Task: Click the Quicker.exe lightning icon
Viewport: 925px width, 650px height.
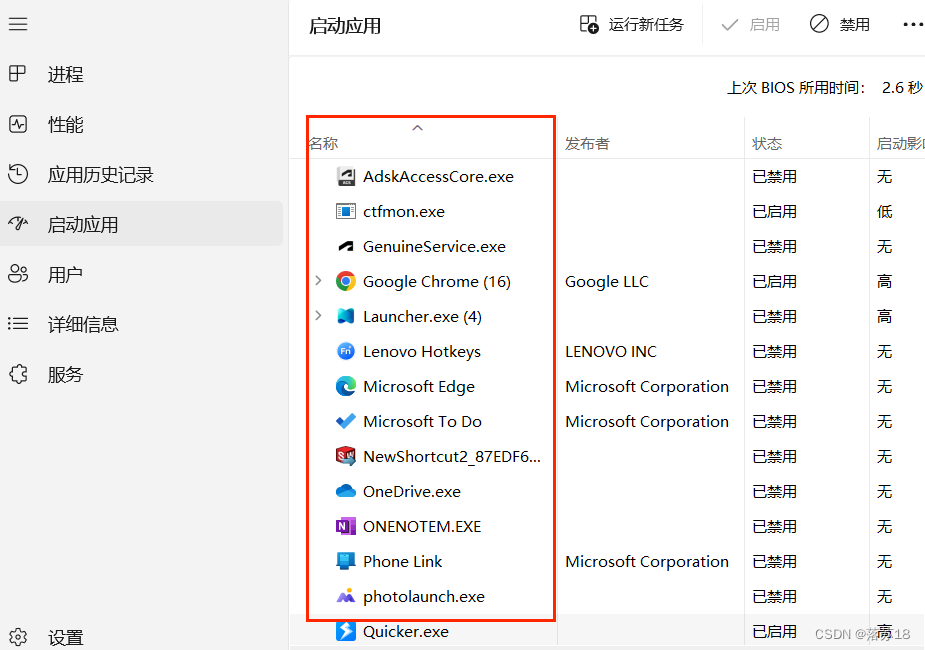Action: tap(346, 631)
